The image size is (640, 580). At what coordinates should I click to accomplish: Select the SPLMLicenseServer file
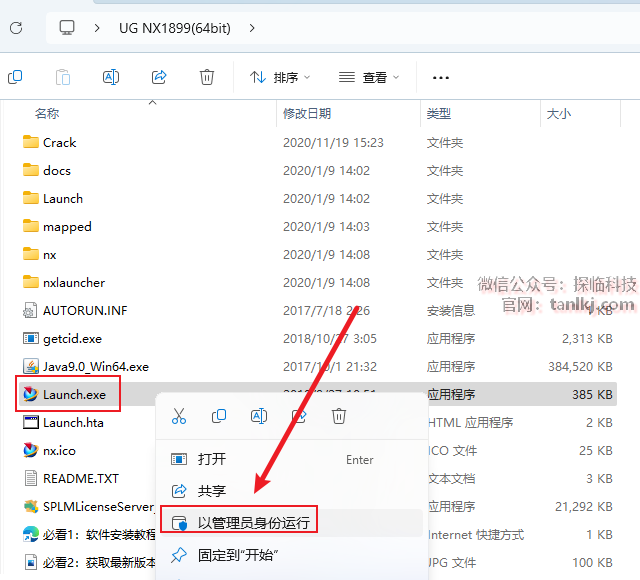pos(98,507)
